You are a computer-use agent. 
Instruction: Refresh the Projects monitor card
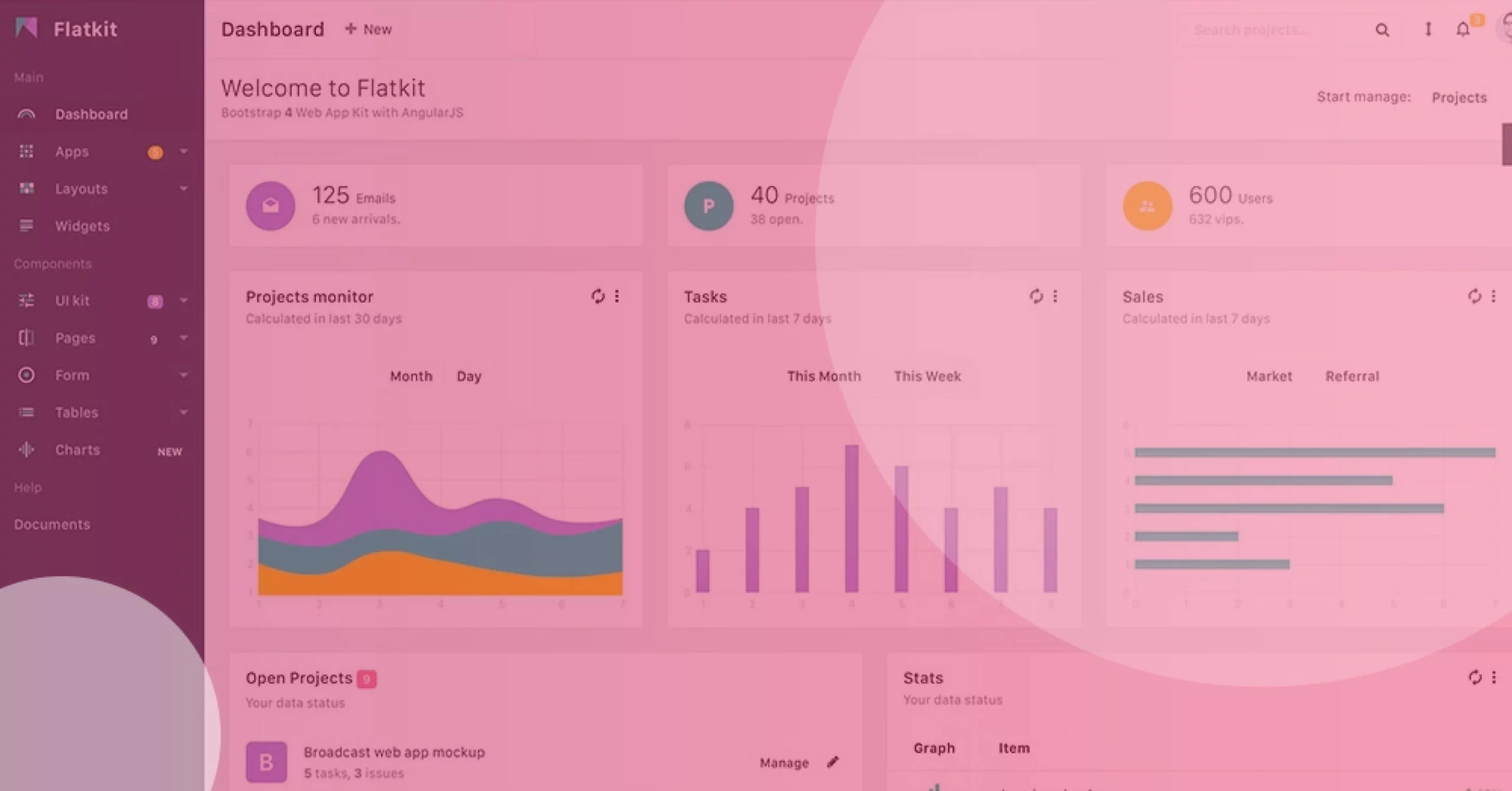pyautogui.click(x=598, y=296)
